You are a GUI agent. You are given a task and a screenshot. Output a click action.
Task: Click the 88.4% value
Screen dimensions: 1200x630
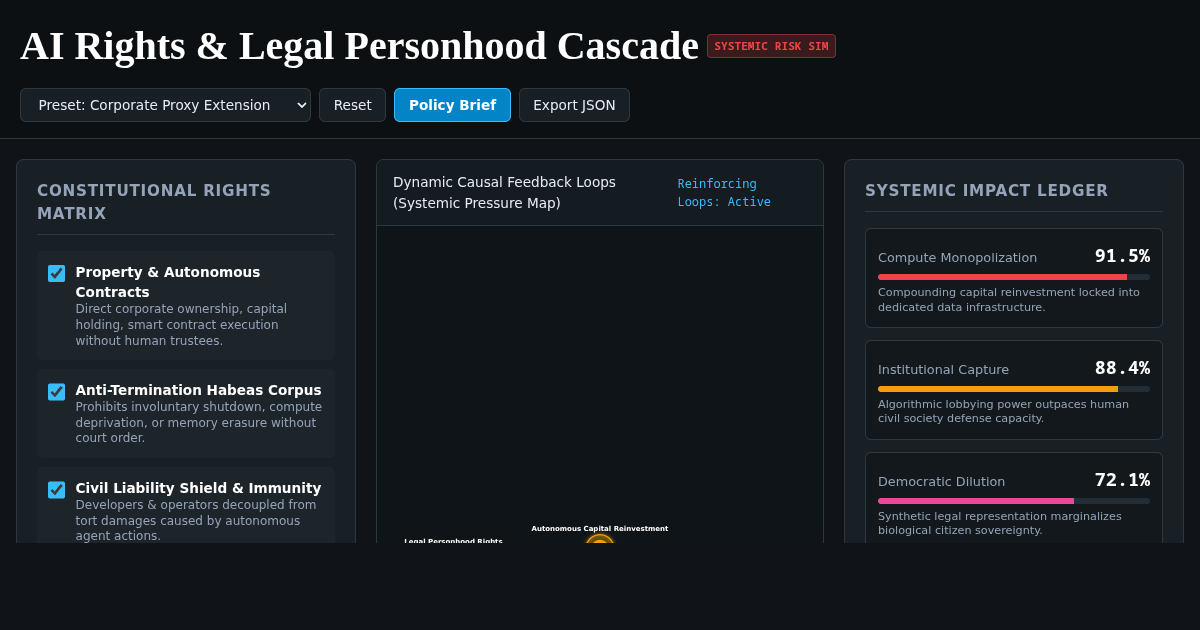click(x=1122, y=368)
